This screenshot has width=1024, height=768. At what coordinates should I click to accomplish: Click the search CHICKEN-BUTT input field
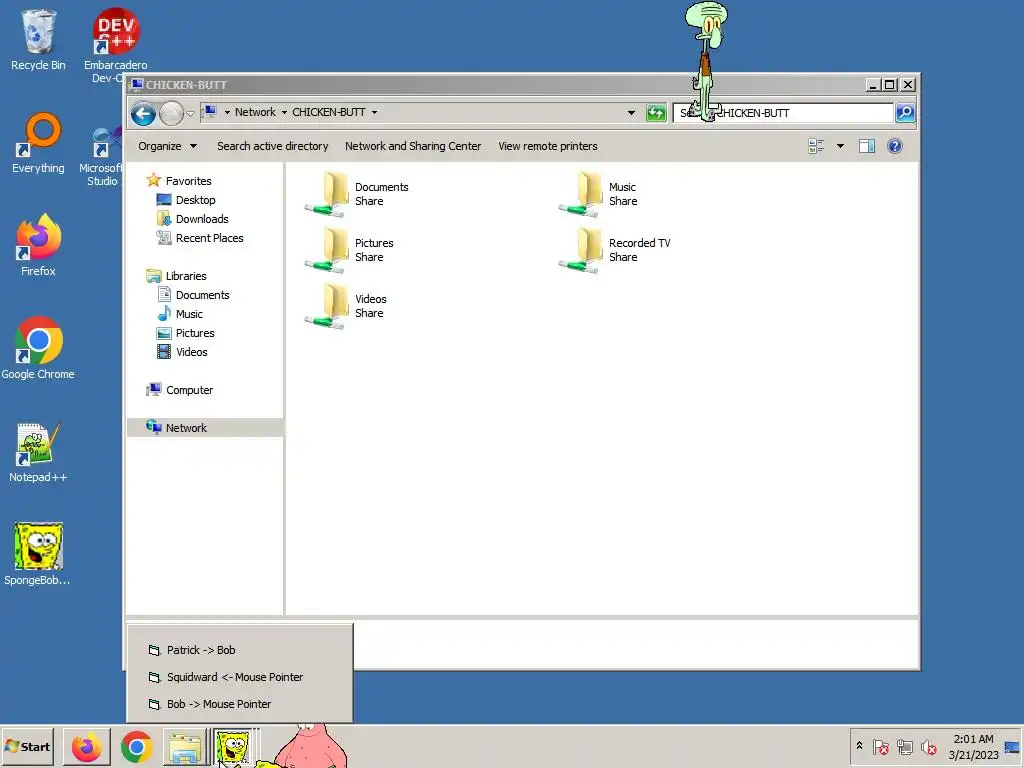(x=783, y=112)
